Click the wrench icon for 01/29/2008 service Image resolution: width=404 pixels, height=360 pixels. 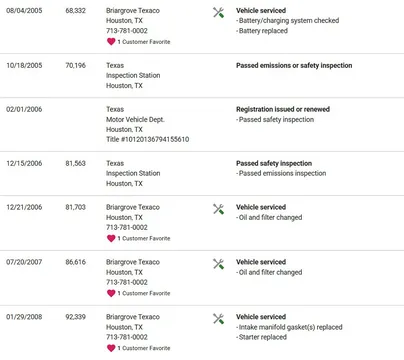(x=218, y=319)
